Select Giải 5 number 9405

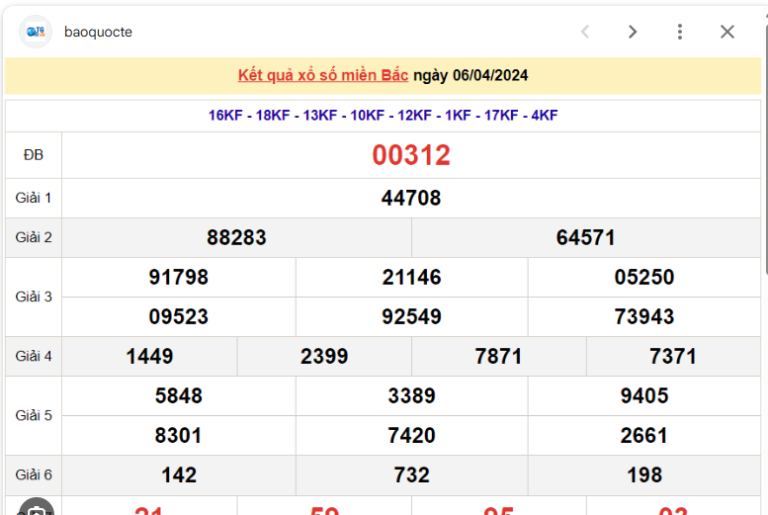click(644, 396)
